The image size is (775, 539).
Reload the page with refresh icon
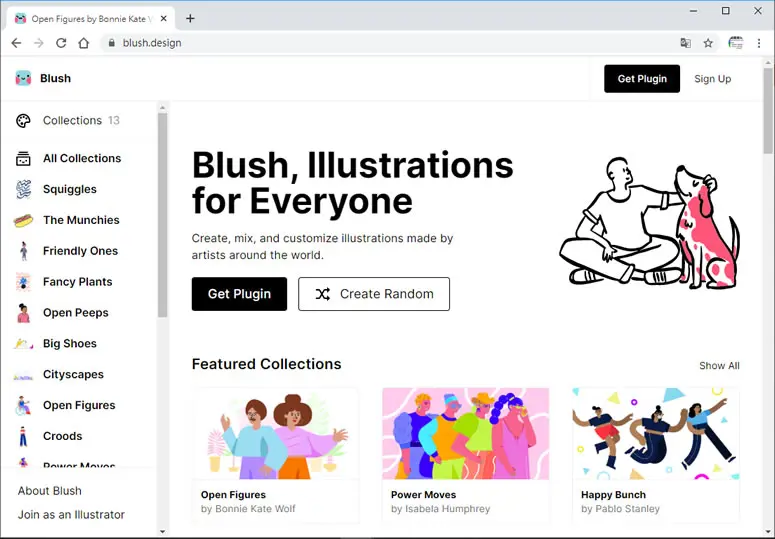coord(61,43)
